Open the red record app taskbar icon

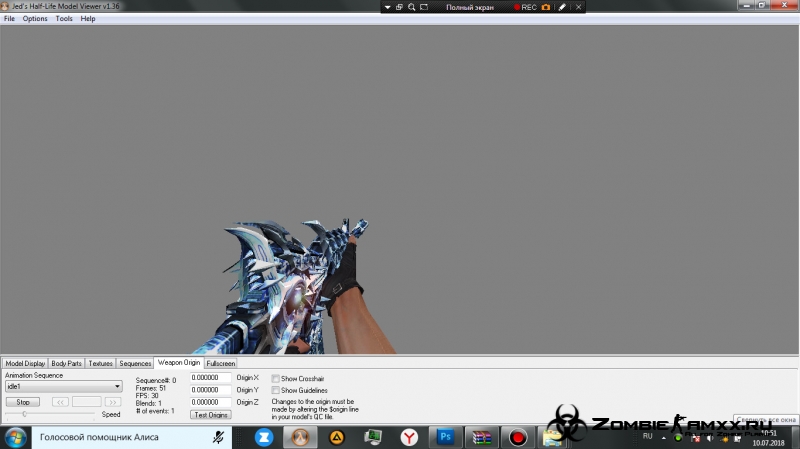[518, 437]
